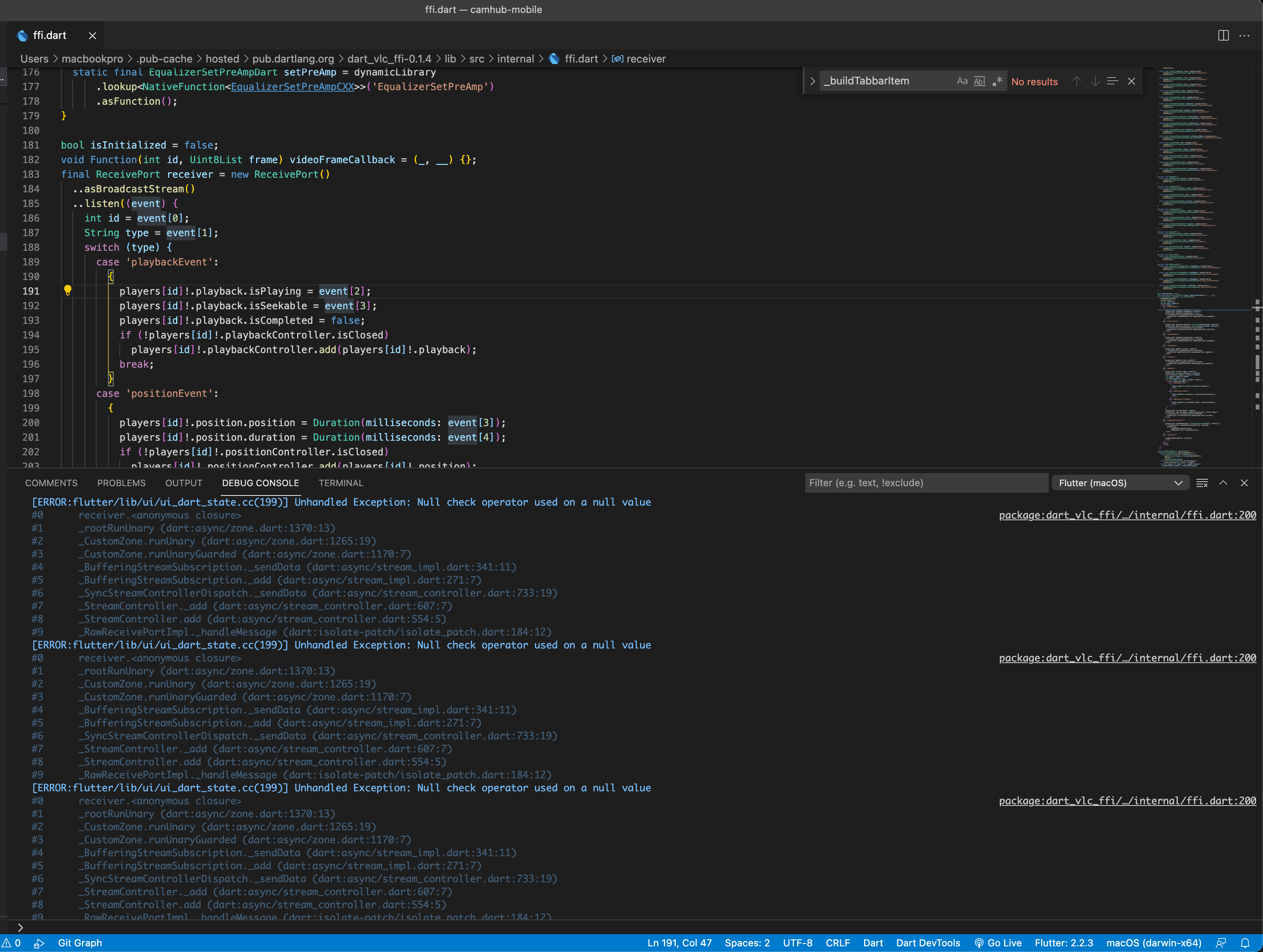Toggle Use Regular Expression in find widget
The height and width of the screenshot is (952, 1263).
(997, 81)
